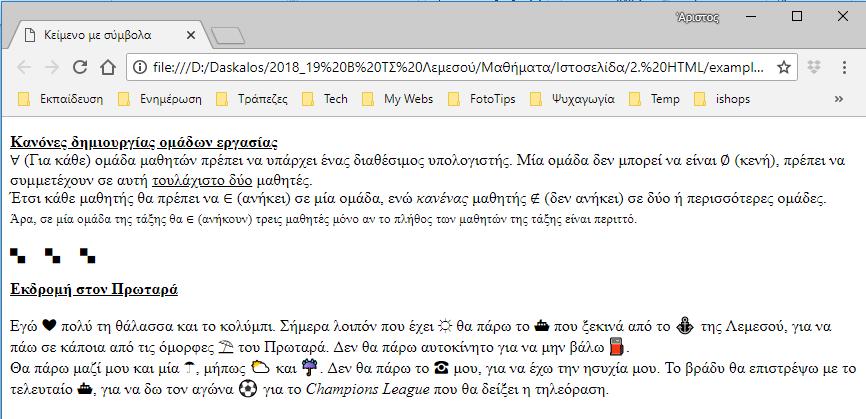Click the Άριστος profile name button
Viewport: 866px width, 419px height.
pyautogui.click(x=698, y=18)
